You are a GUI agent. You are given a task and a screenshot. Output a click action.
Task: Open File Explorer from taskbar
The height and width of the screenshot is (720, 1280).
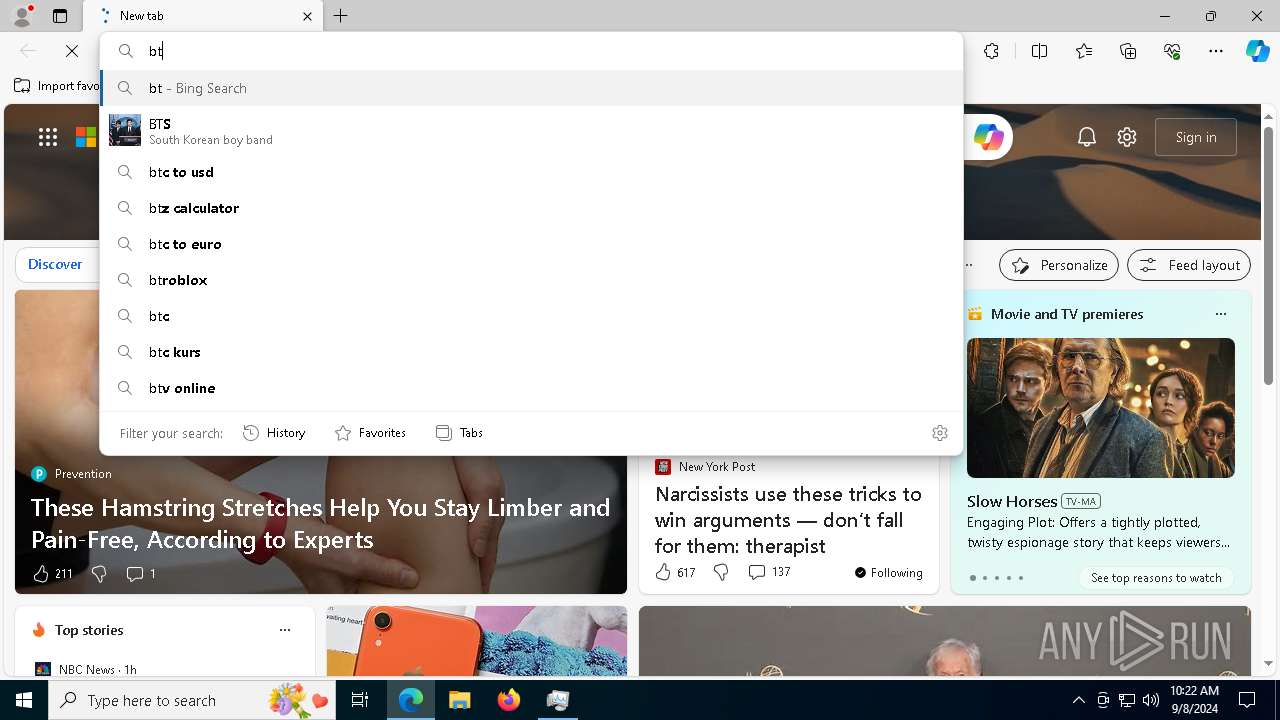point(459,700)
